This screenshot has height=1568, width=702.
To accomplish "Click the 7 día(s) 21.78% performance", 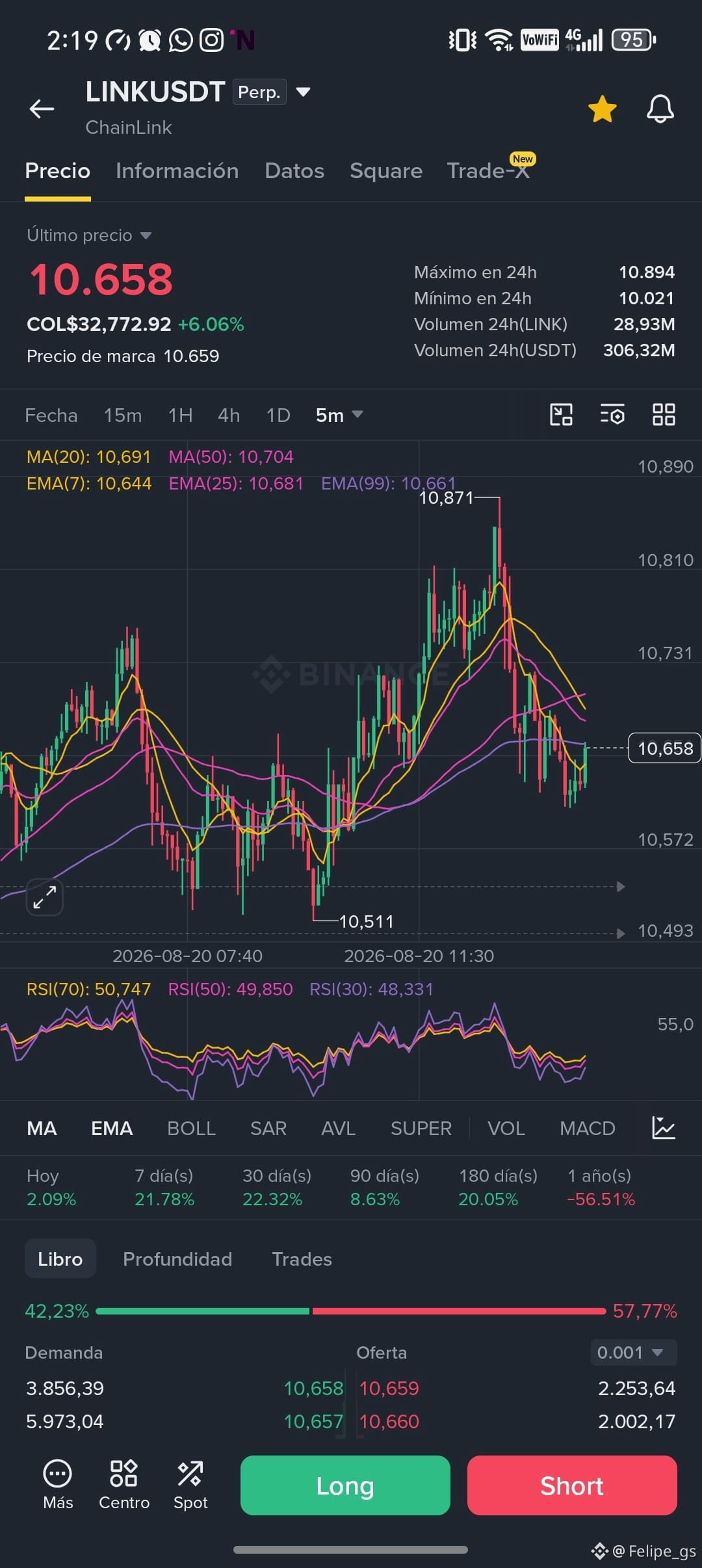I will 164,1187.
